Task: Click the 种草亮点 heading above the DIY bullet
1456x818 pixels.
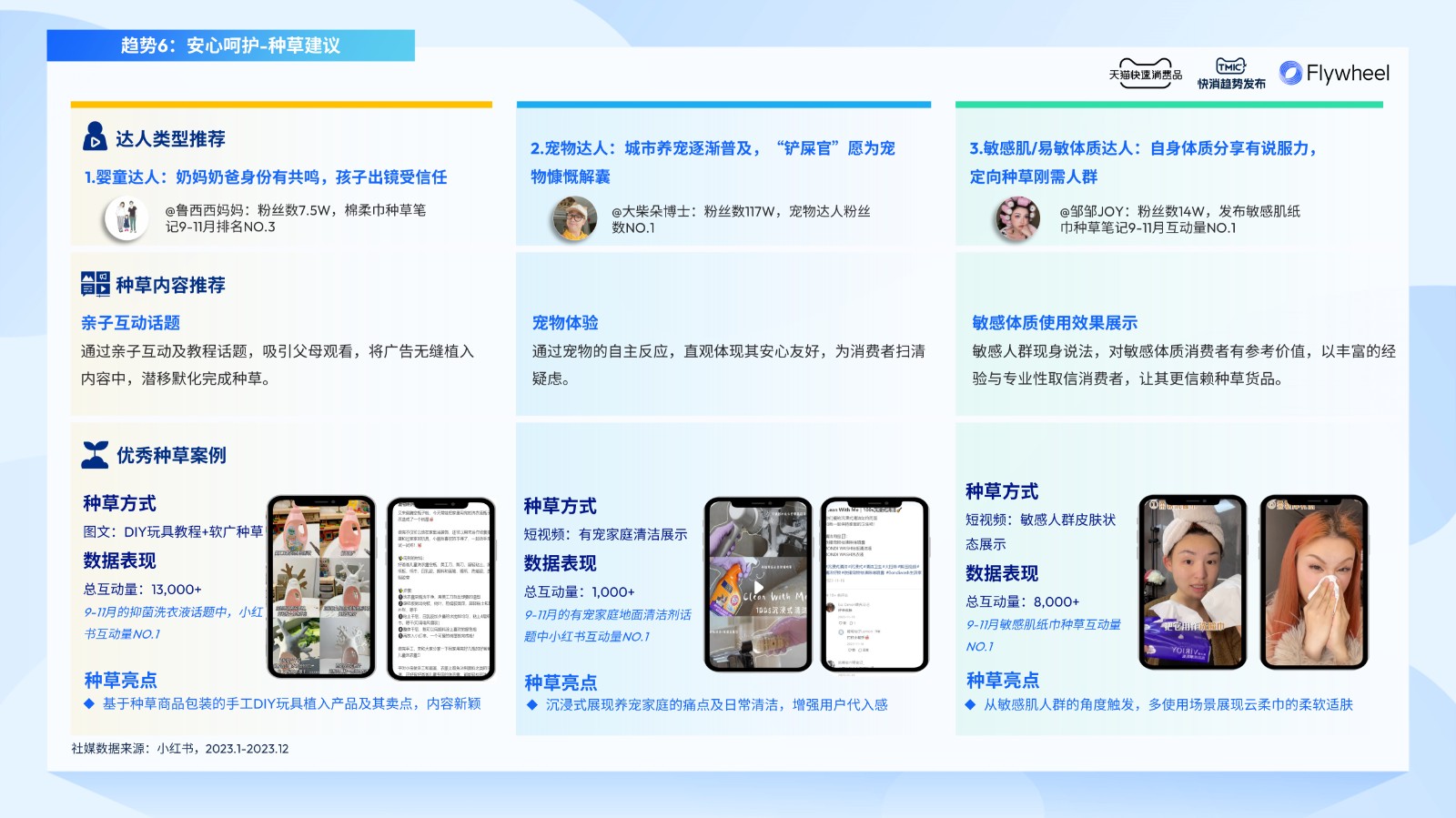Action: coord(120,680)
